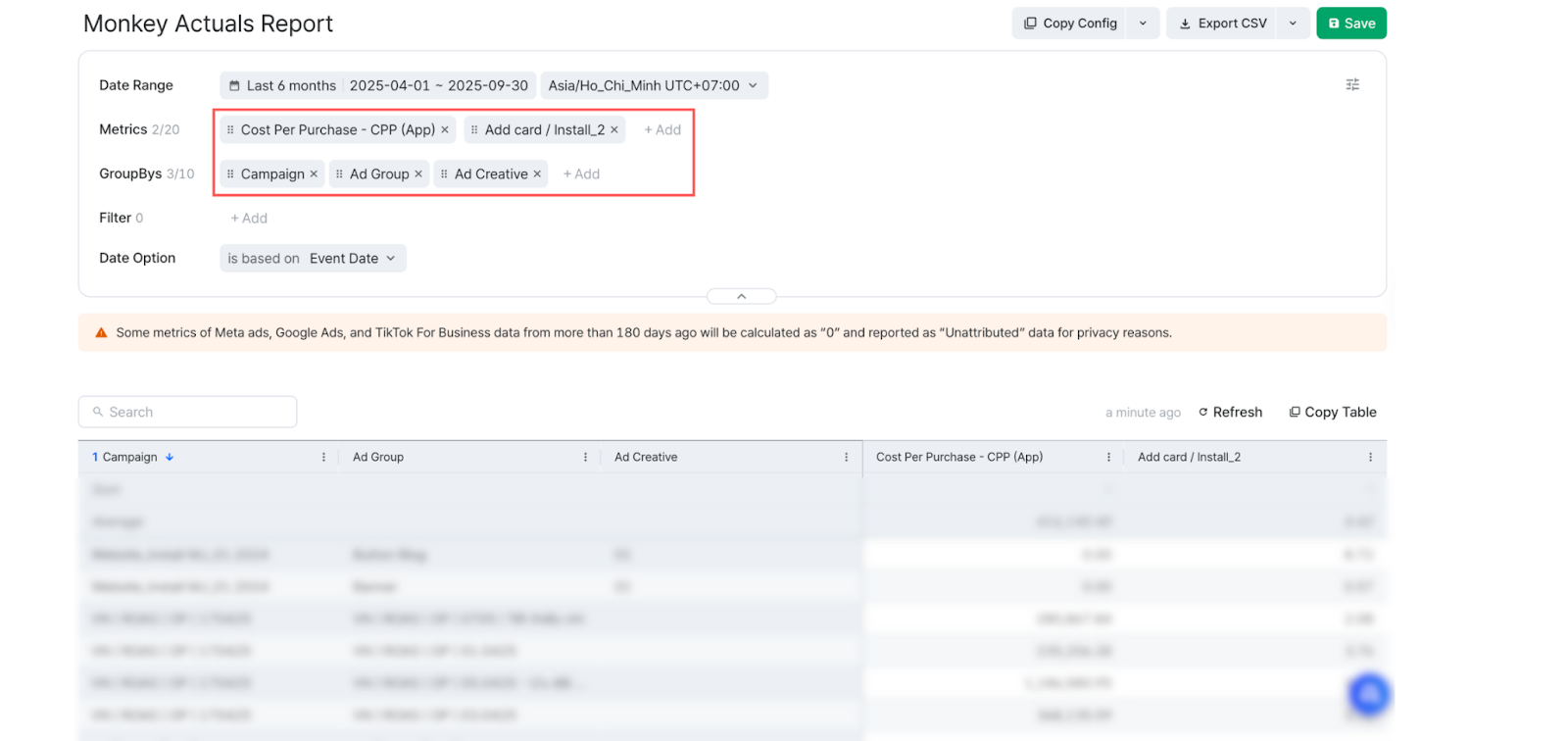Click the blue chat support bubble
1568x741 pixels.
point(1369,695)
